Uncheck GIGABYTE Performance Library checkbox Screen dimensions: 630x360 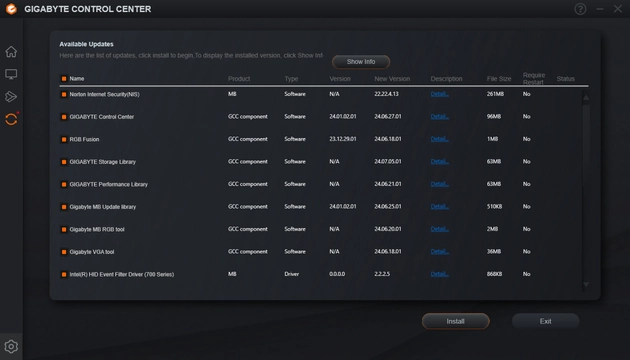point(63,184)
